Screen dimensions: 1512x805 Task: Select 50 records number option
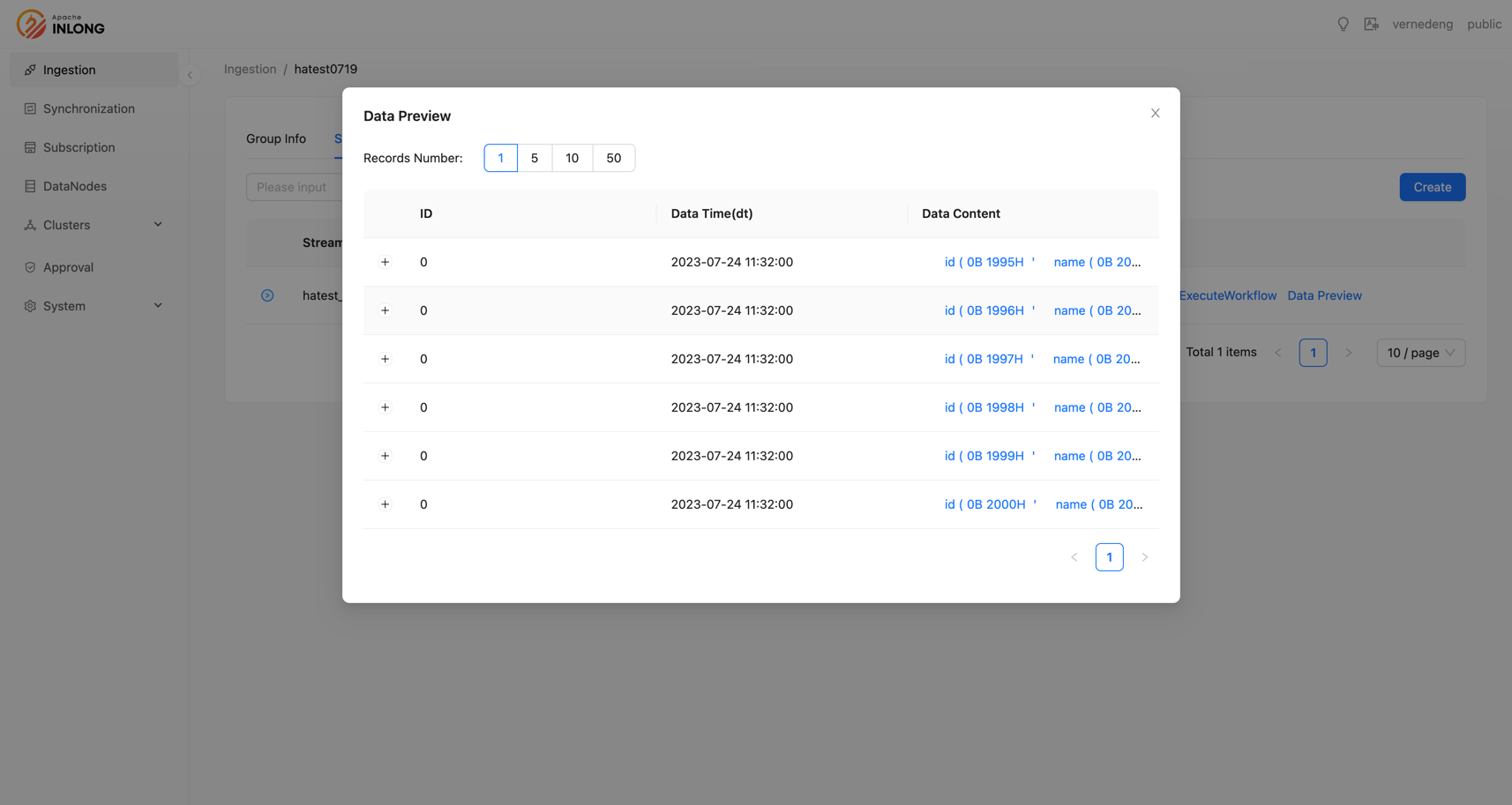tap(613, 158)
